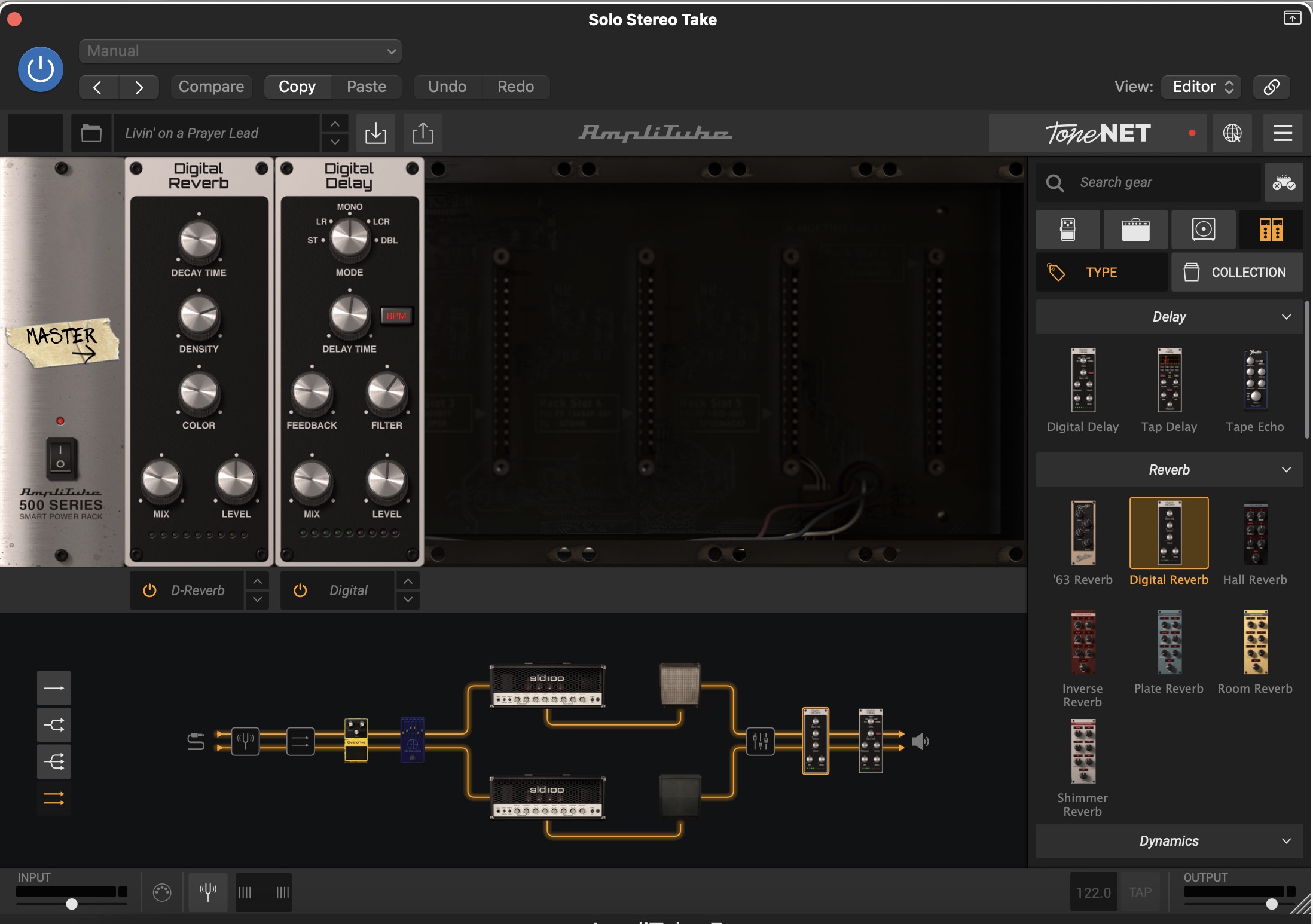The height and width of the screenshot is (924, 1313).
Task: Click the Digital Delay FEEDBACK knob
Action: point(312,393)
